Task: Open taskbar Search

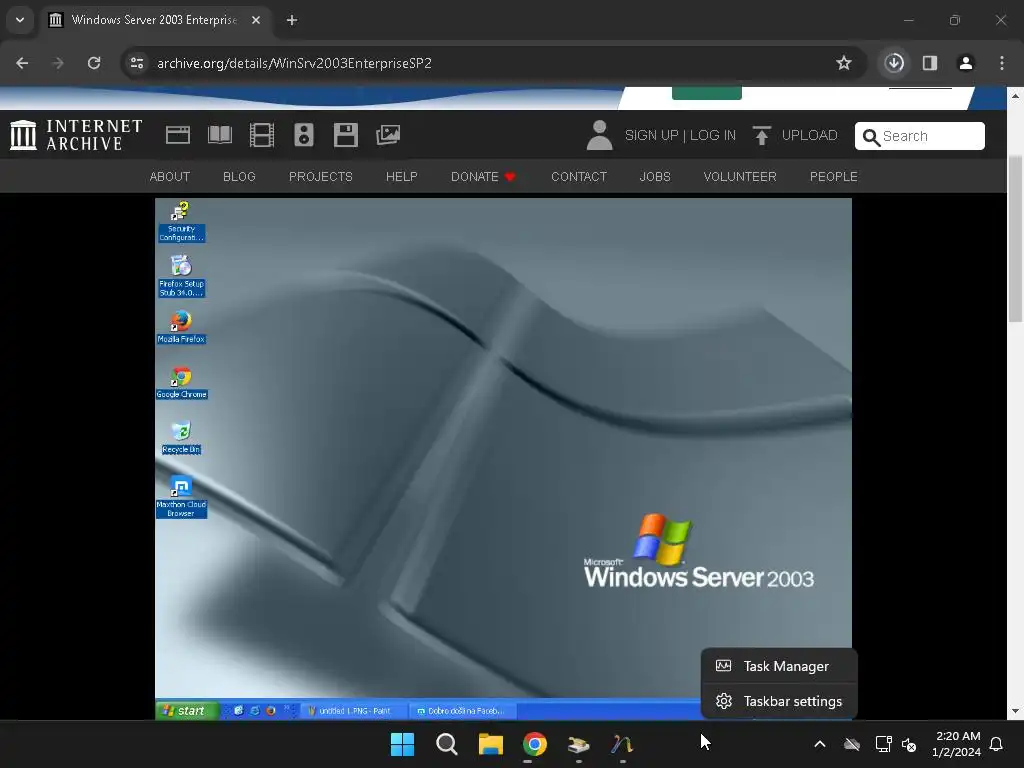Action: pyautogui.click(x=447, y=744)
